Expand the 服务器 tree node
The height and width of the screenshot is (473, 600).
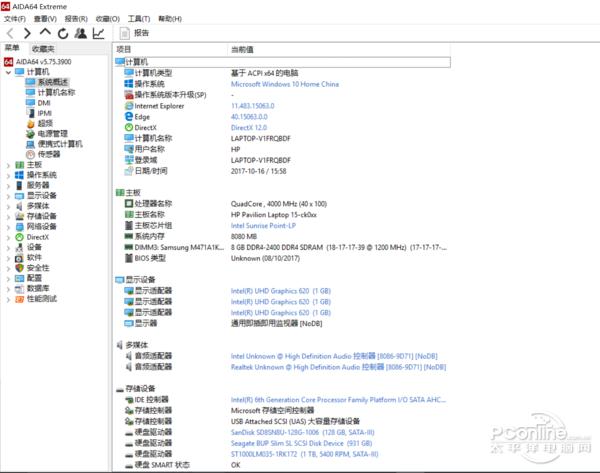tap(8, 186)
